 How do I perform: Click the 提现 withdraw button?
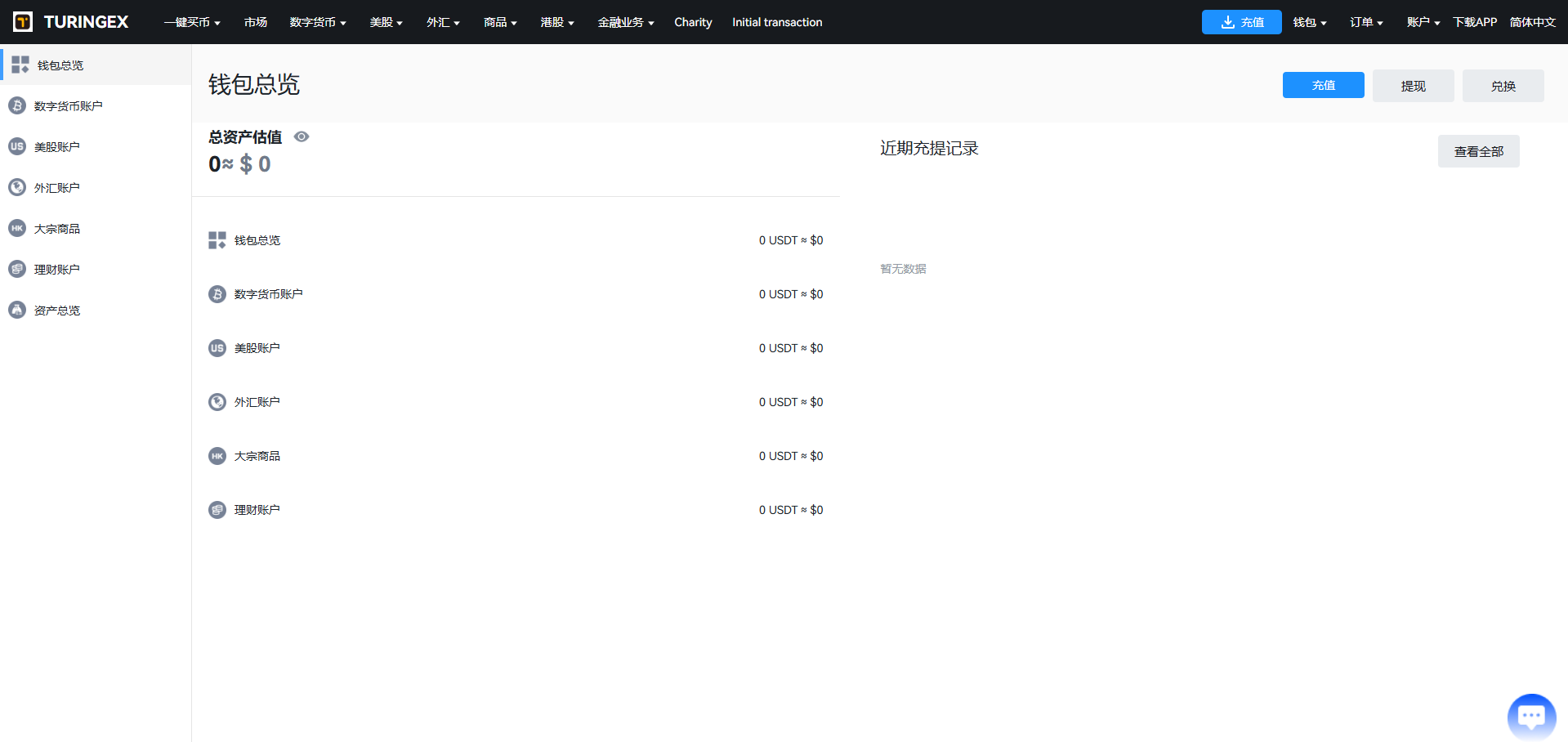tap(1413, 86)
